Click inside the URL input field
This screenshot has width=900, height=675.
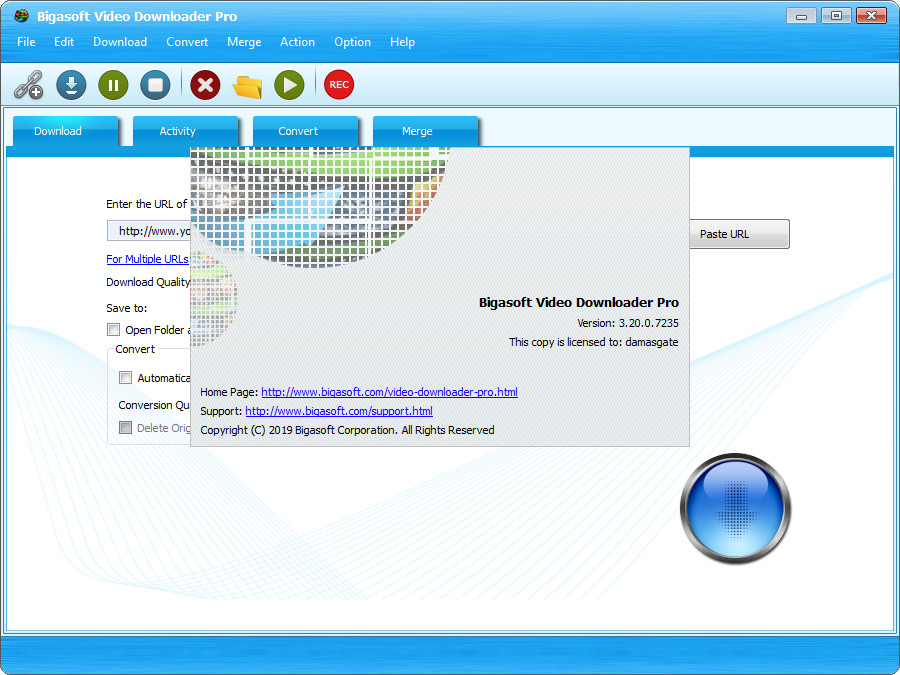pos(149,231)
